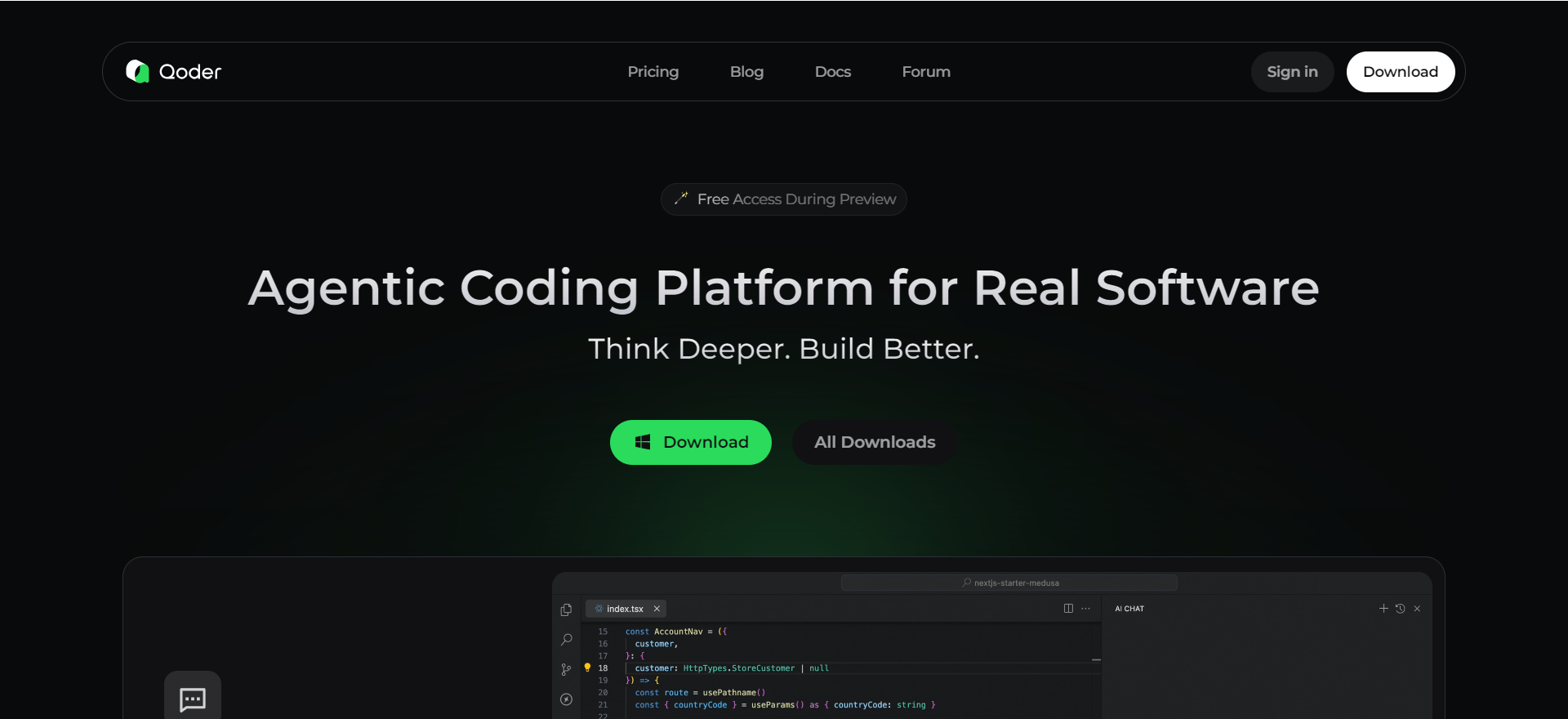
Task: Close the index.tsx tab
Action: click(x=657, y=609)
